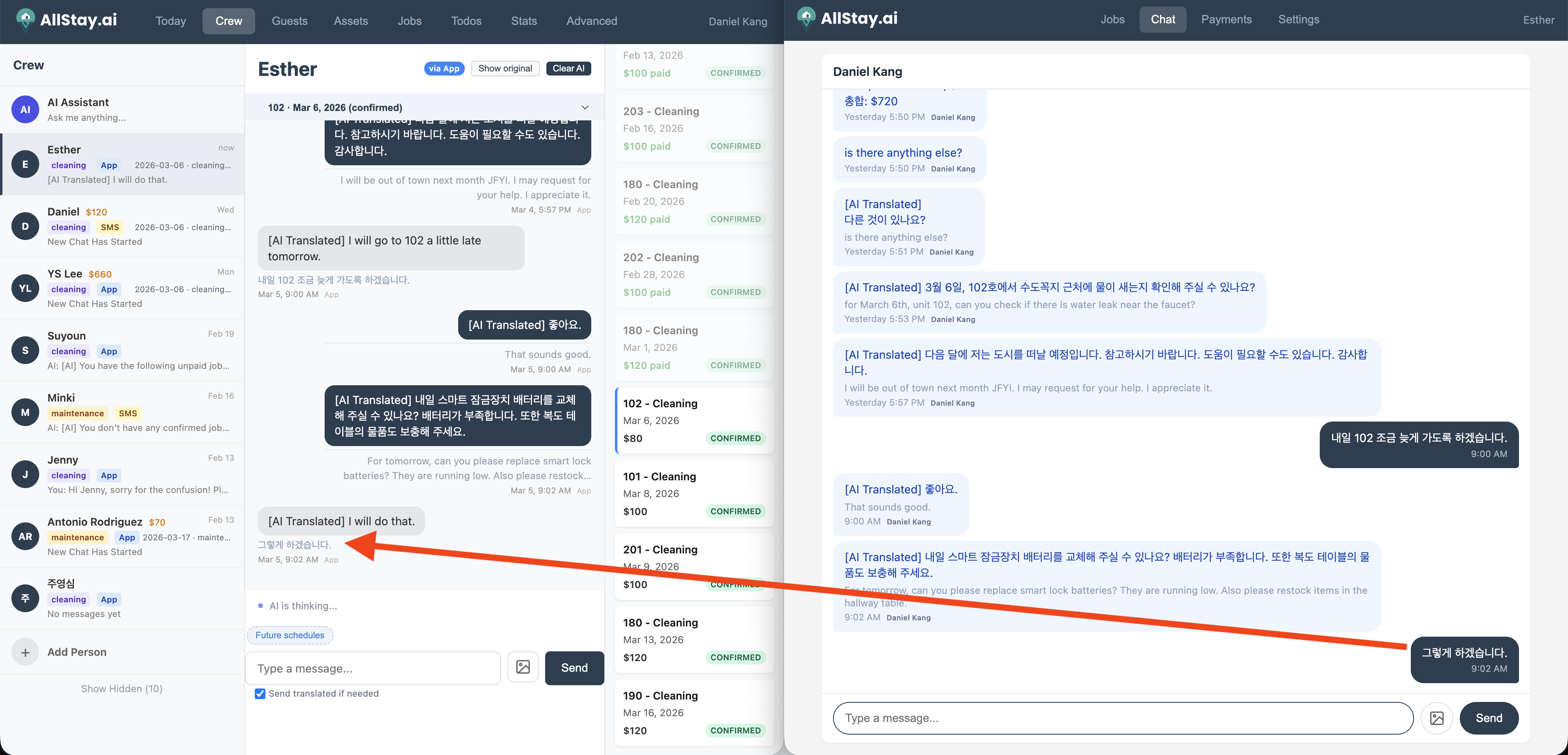Click the Add Person plus icon
This screenshot has width=1568, height=755.
tap(25, 652)
